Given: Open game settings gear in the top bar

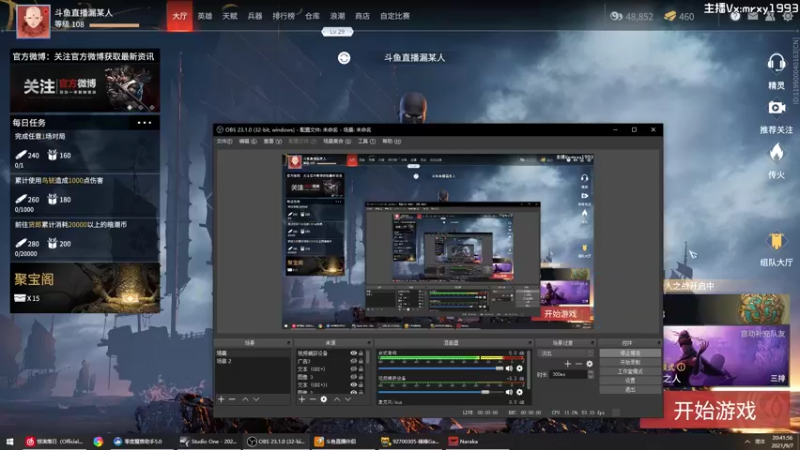Looking at the screenshot, I should click(x=787, y=16).
